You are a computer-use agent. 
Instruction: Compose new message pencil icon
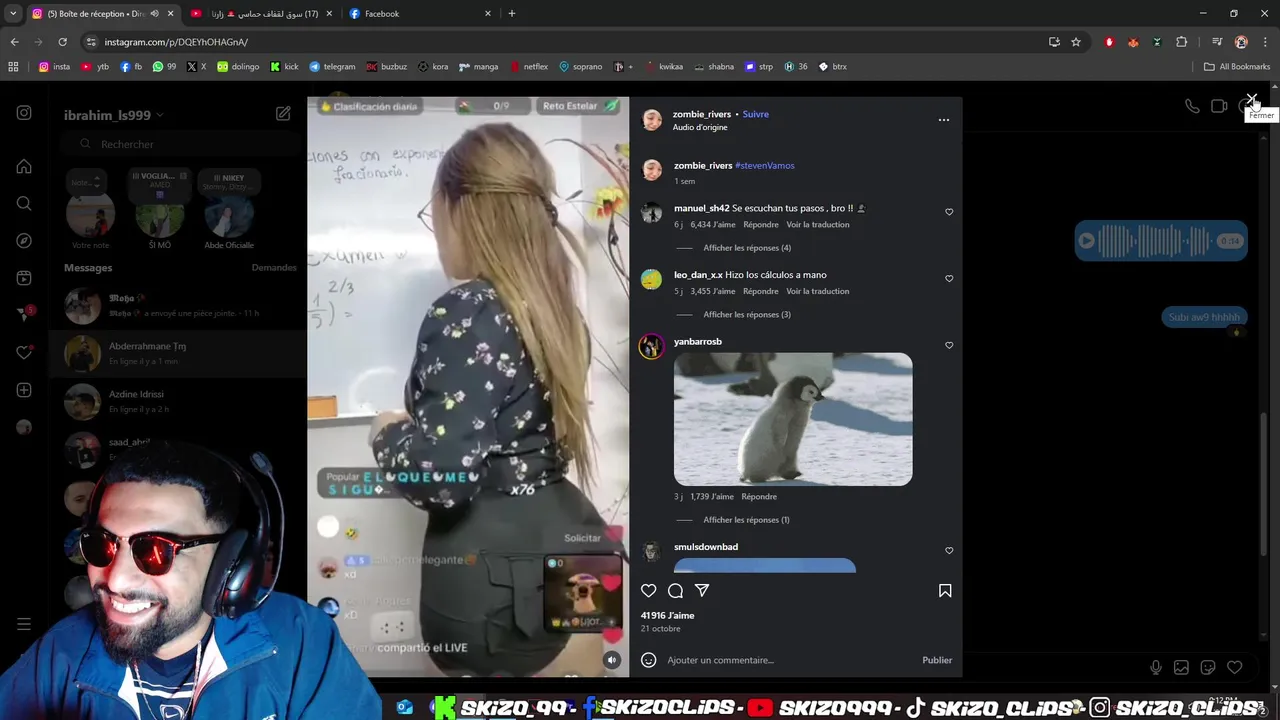283,114
